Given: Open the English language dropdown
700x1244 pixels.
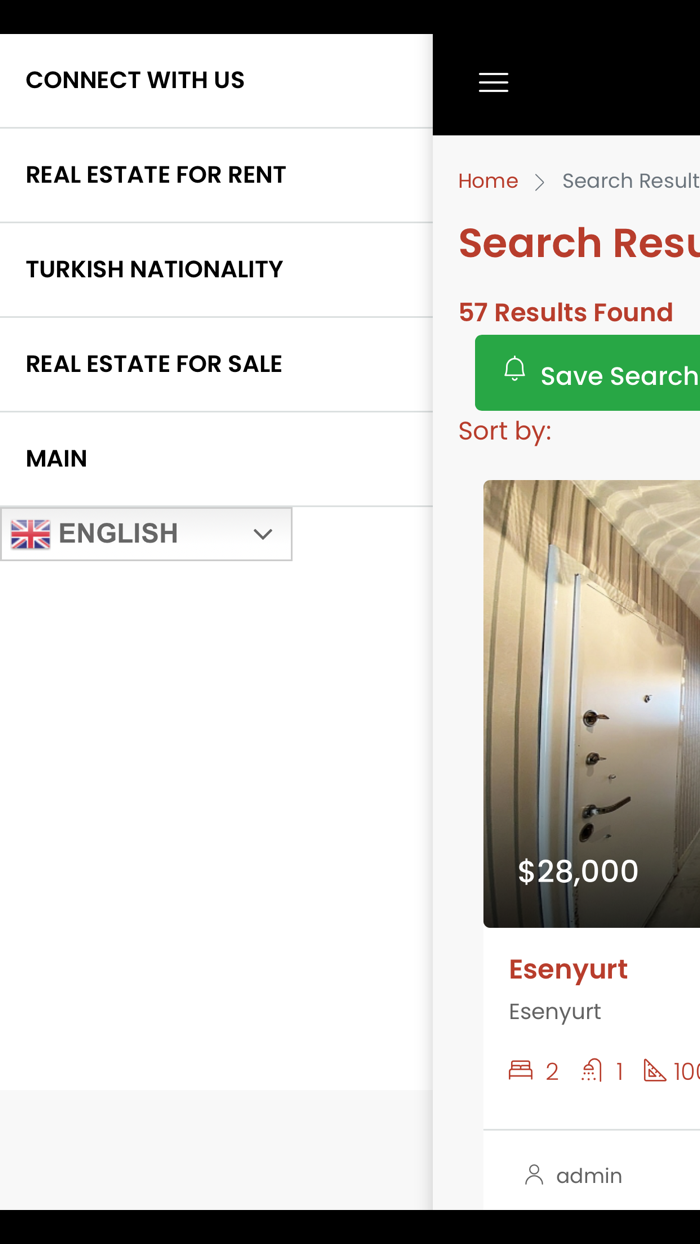Looking at the screenshot, I should [x=146, y=534].
